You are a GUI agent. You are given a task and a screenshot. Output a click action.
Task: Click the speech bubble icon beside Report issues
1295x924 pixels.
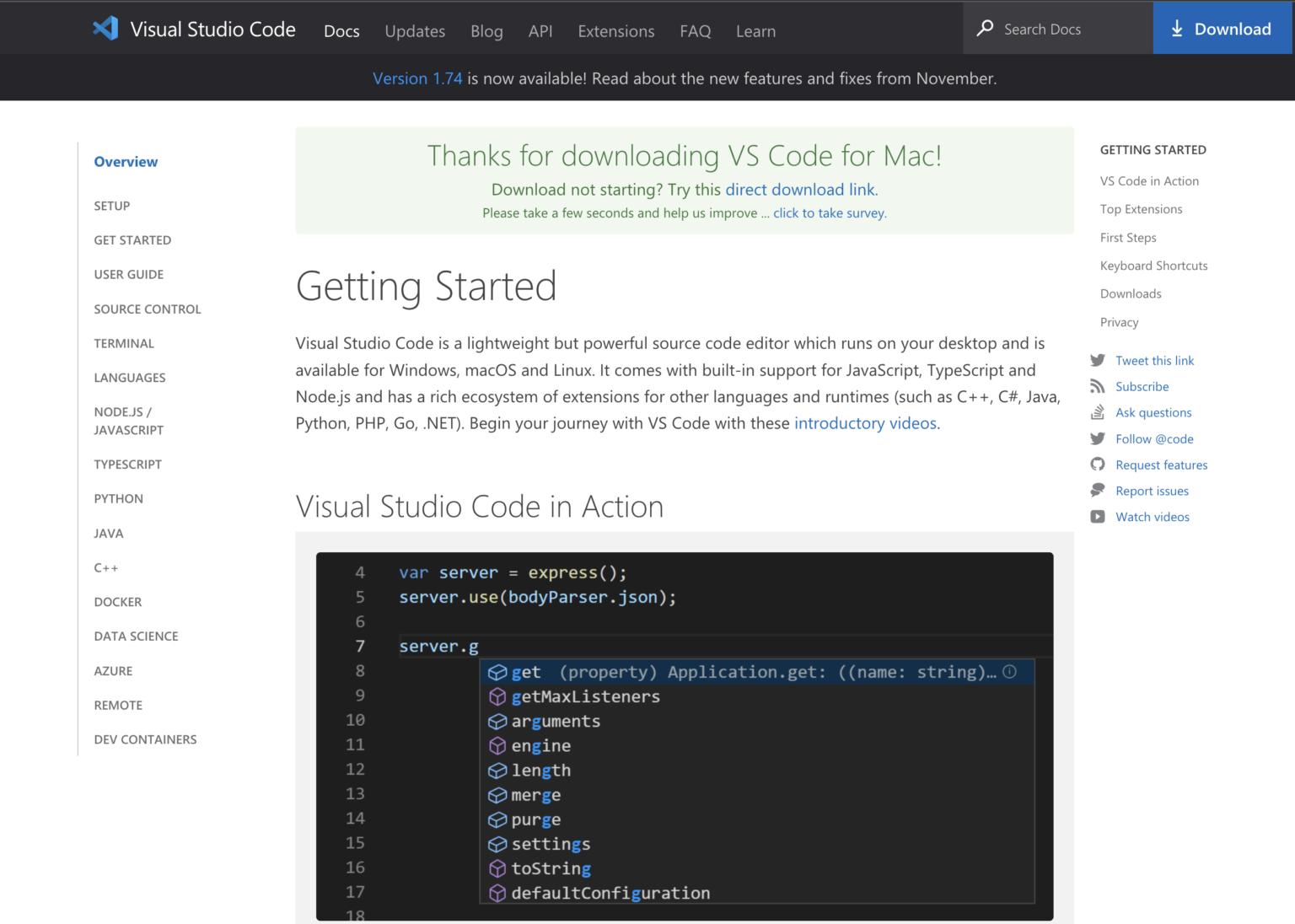1098,490
